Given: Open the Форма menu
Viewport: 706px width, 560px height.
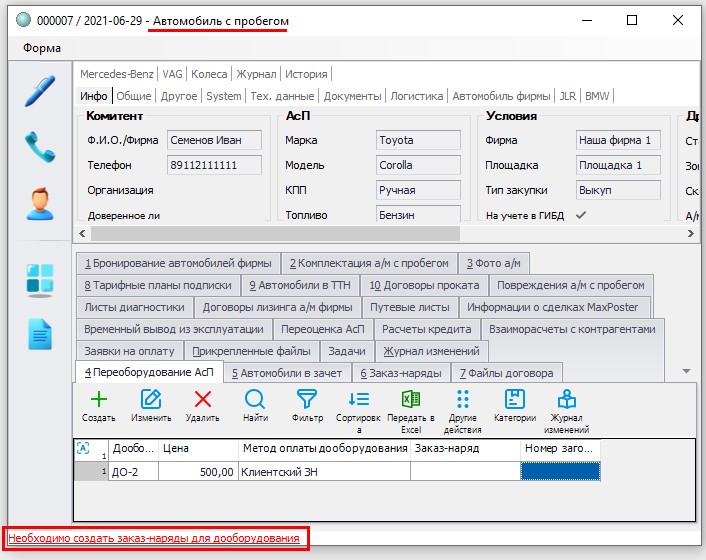Looking at the screenshot, I should pos(41,48).
